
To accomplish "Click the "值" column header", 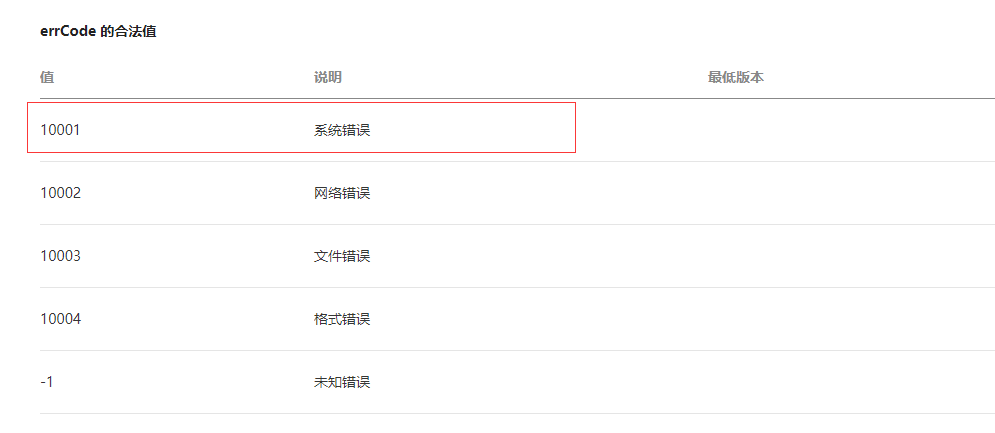I will click(x=47, y=77).
